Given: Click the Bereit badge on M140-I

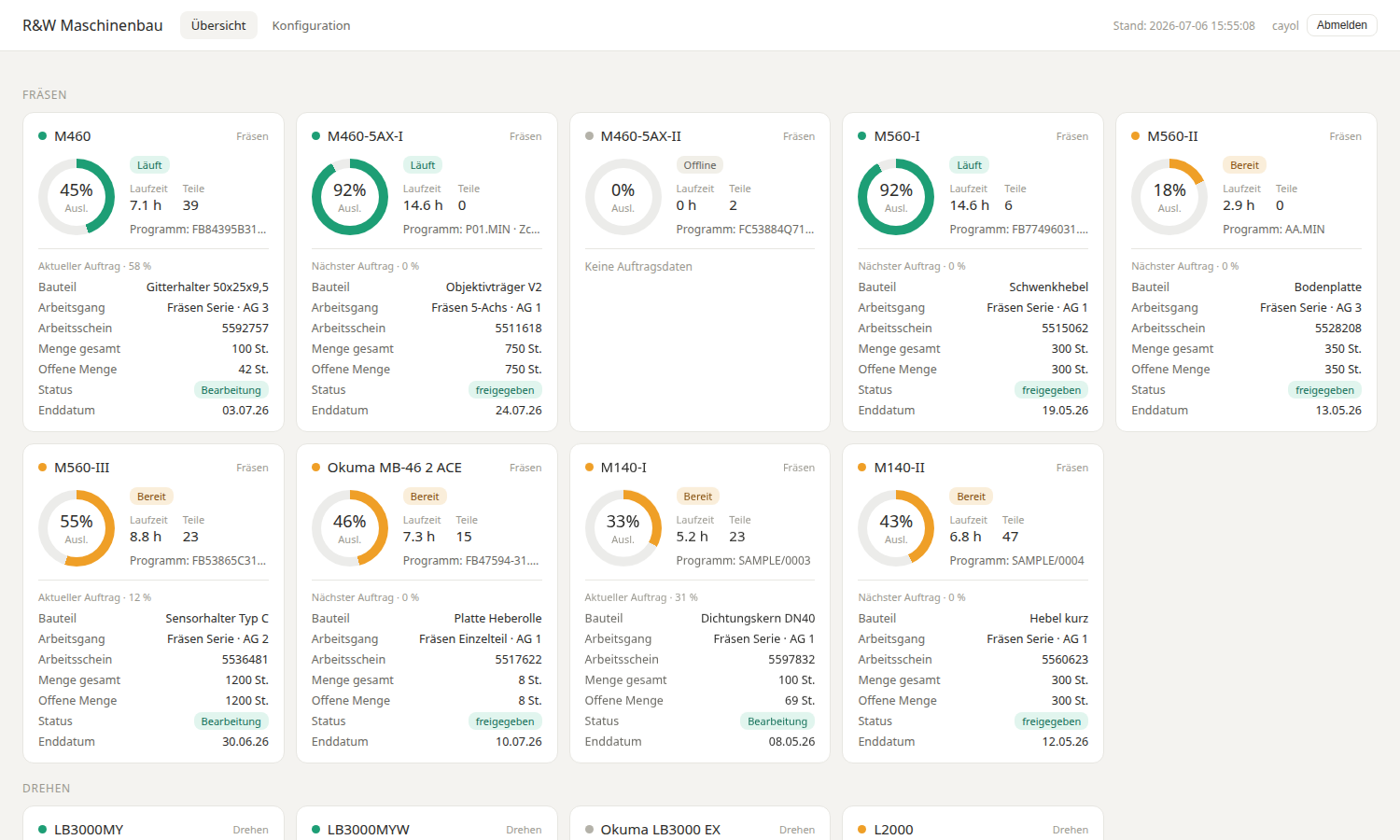Looking at the screenshot, I should coord(697,497).
